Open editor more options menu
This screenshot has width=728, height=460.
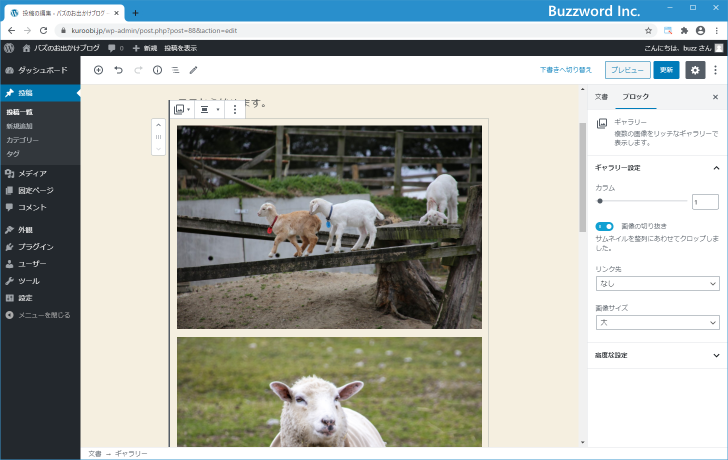point(715,70)
